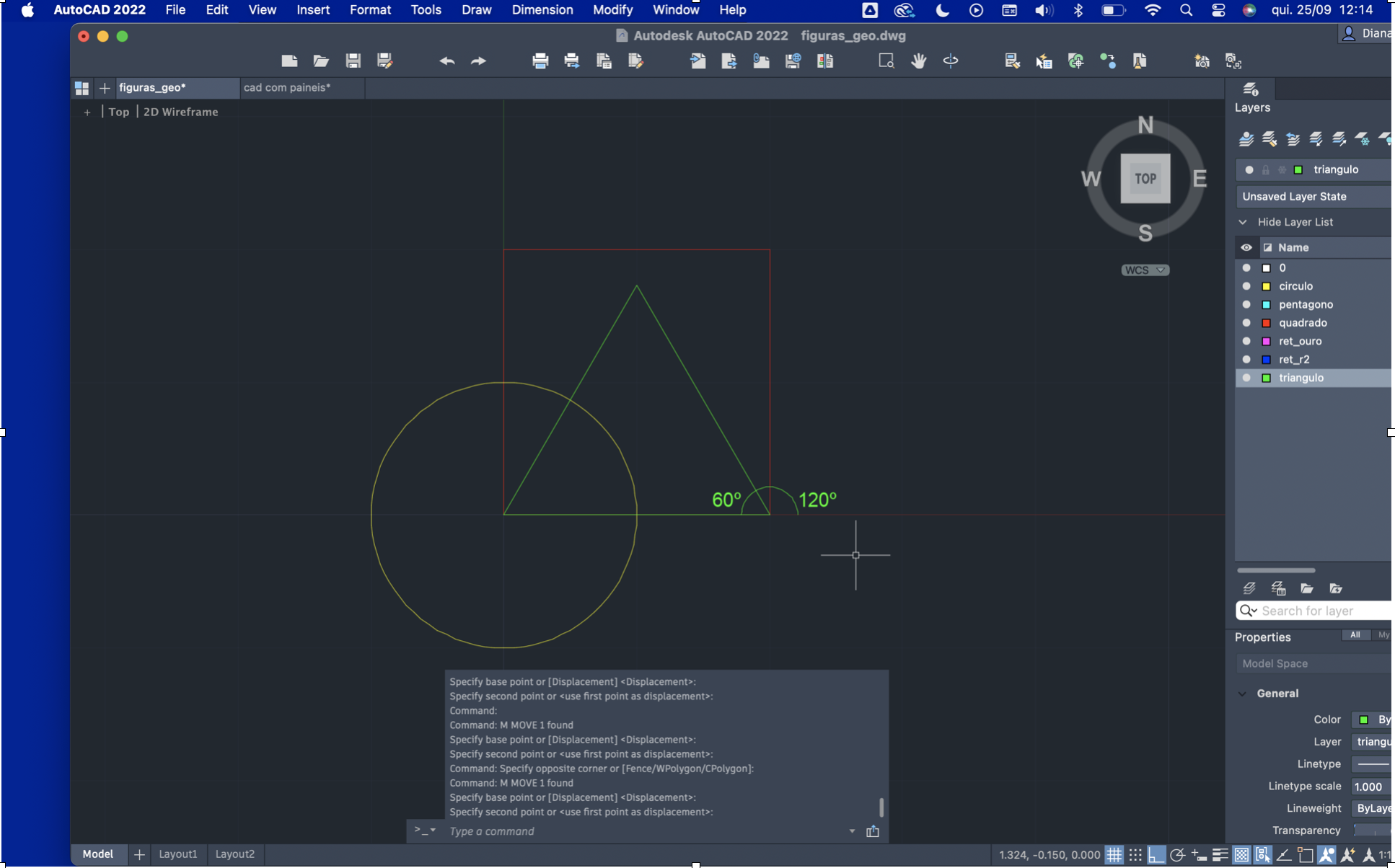Click the Open file folder icon

coord(321,61)
